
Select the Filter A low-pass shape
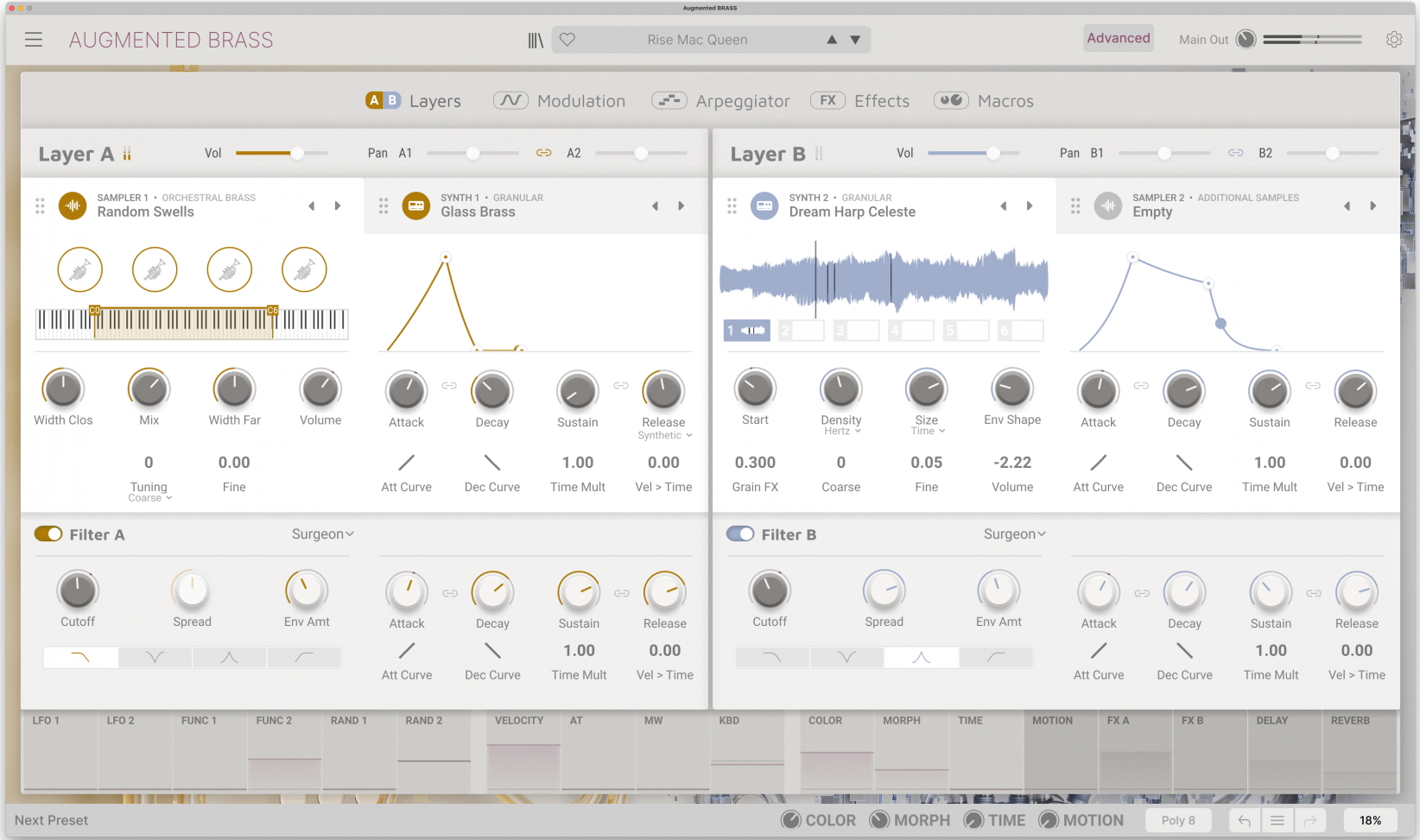[x=80, y=658]
